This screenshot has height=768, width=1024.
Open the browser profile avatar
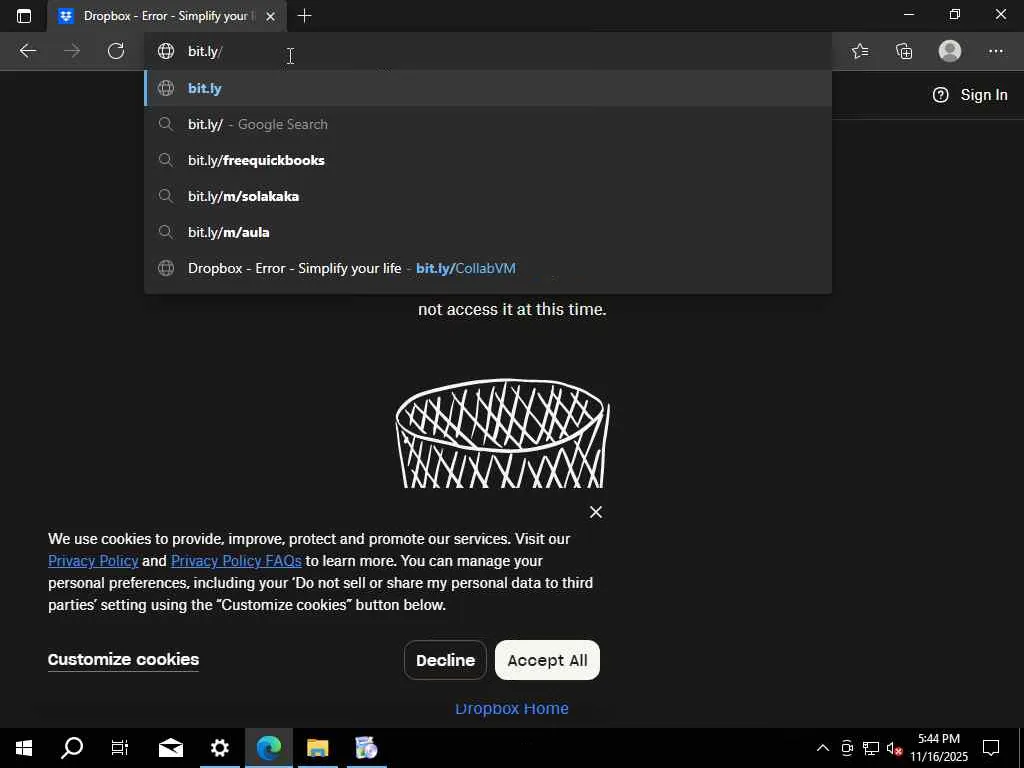pos(950,51)
